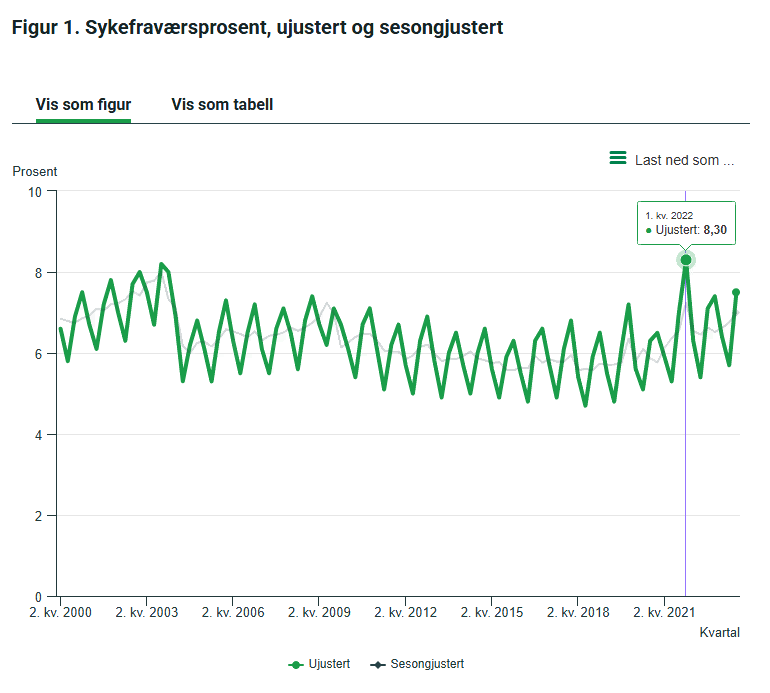This screenshot has height=693, width=770.
Task: Switch to the 'Vis som tabell' tab
Action: tap(222, 104)
